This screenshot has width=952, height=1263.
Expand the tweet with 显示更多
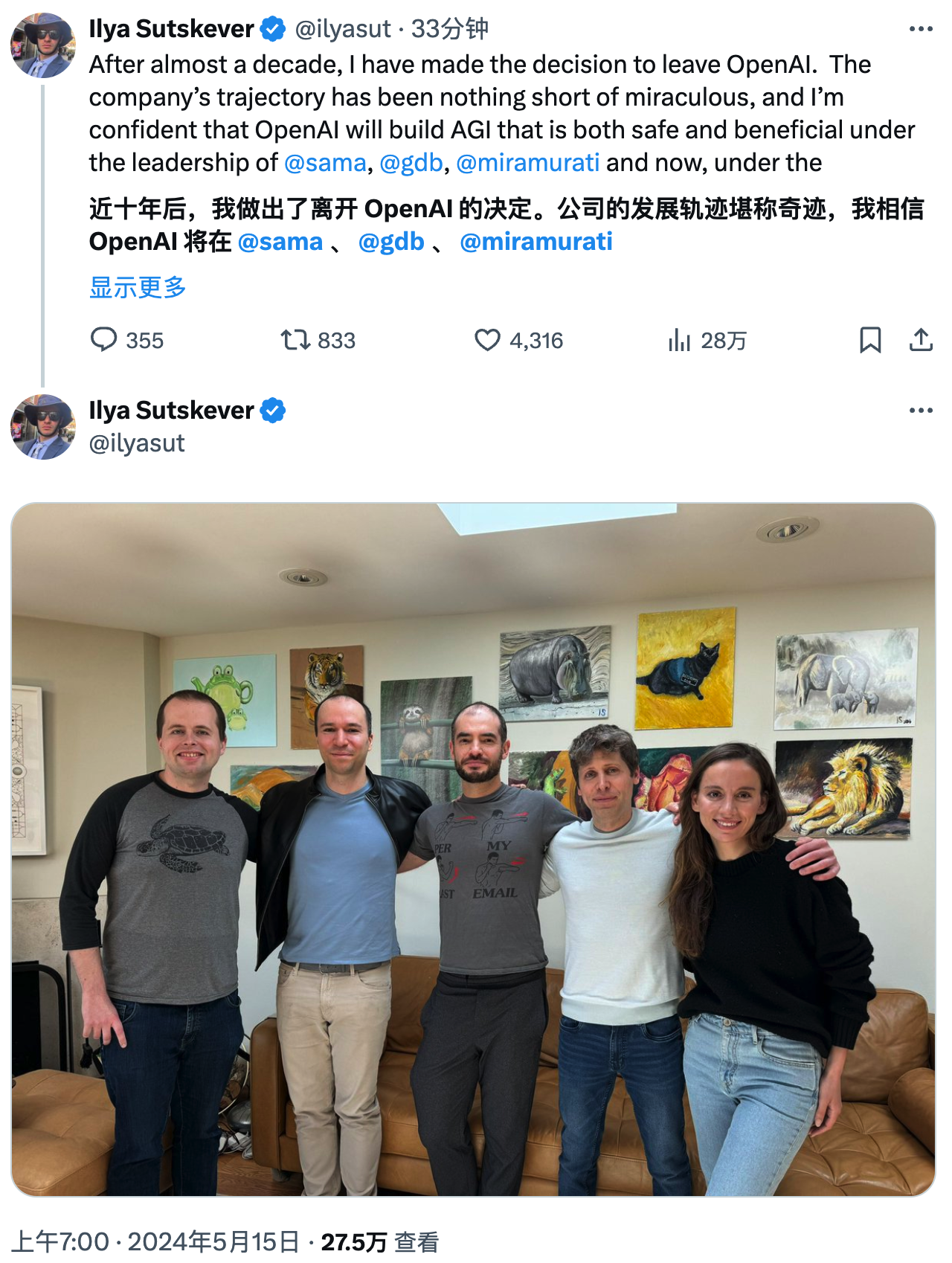click(138, 287)
